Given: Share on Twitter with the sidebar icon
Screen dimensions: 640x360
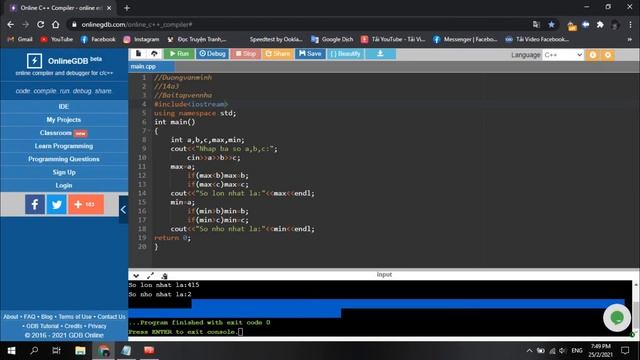Looking at the screenshot, I should coord(56,204).
